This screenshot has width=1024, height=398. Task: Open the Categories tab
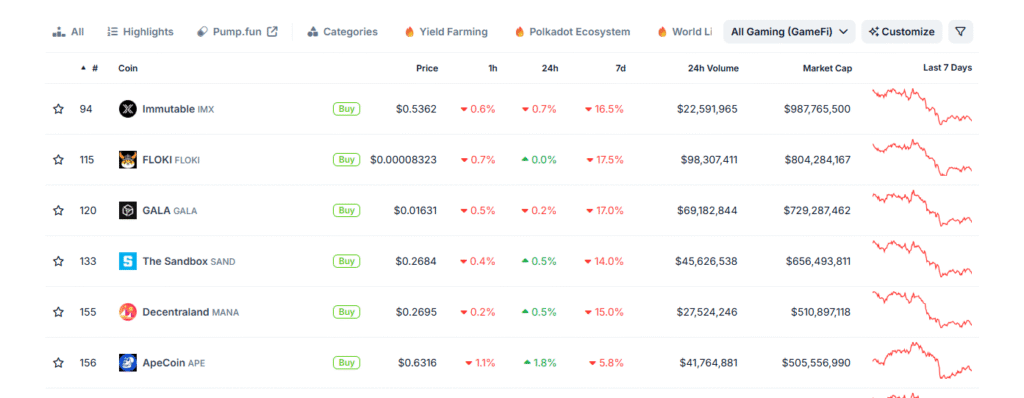click(x=342, y=31)
